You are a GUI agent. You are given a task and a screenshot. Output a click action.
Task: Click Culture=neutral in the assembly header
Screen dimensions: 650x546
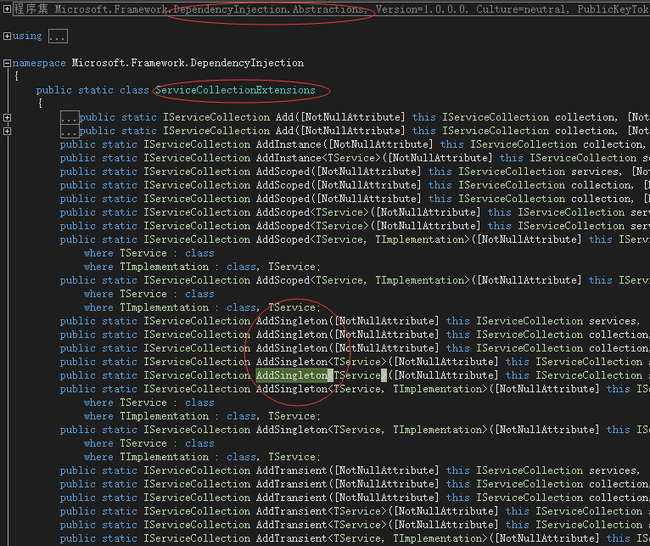pos(522,9)
